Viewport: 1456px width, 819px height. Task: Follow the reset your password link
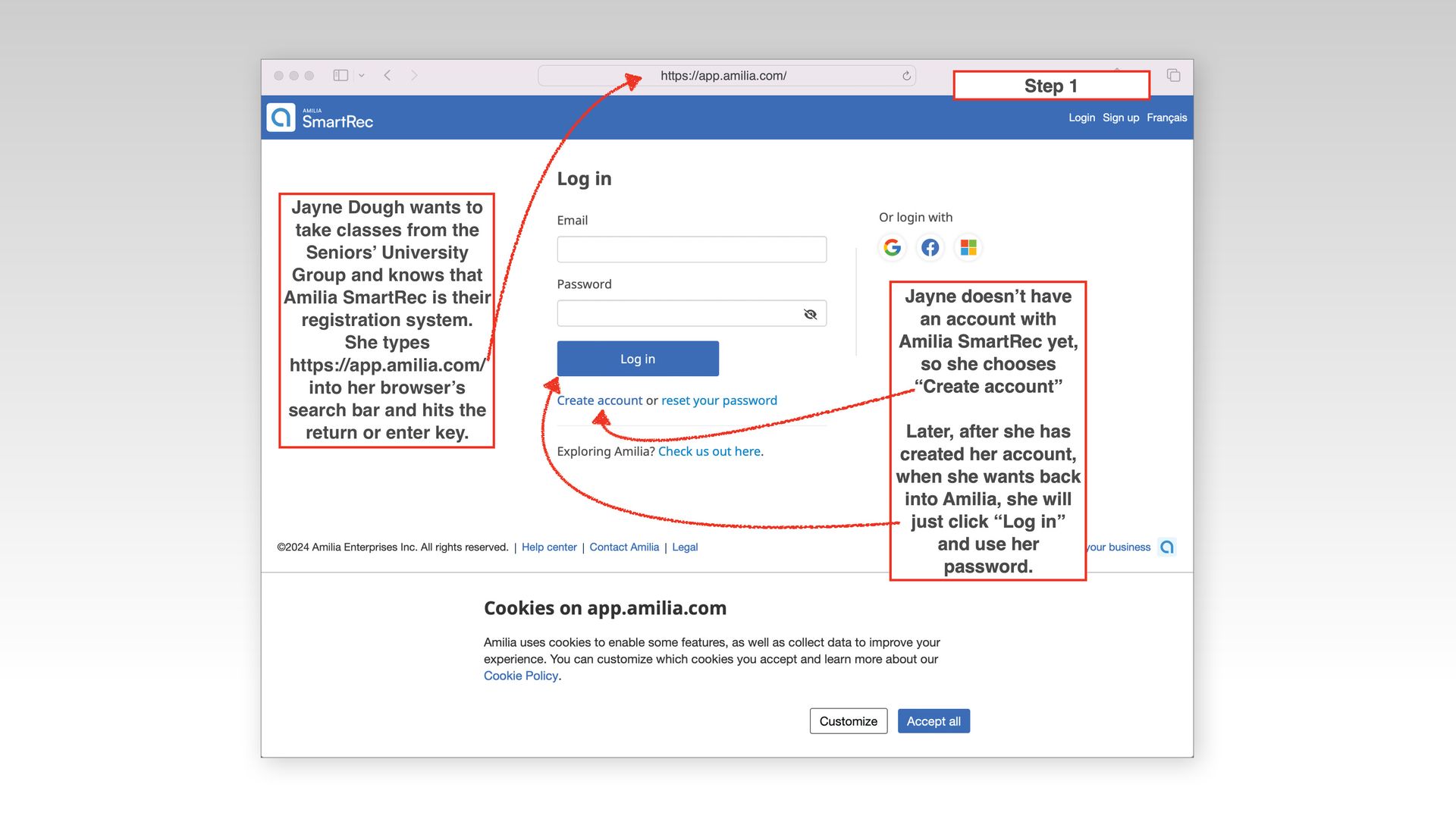719,400
